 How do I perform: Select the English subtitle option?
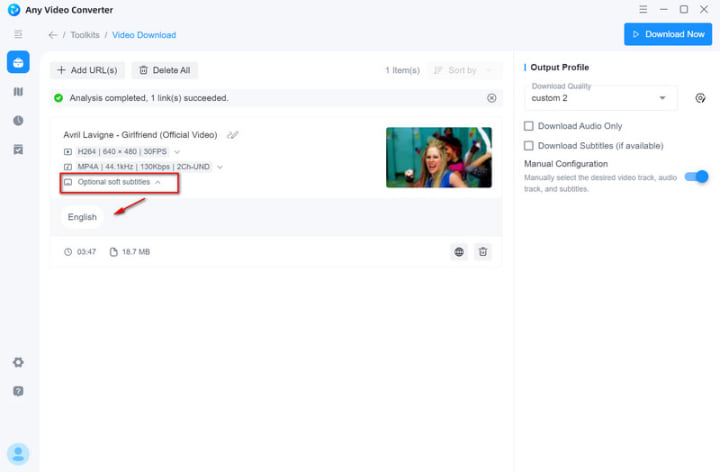(x=82, y=217)
